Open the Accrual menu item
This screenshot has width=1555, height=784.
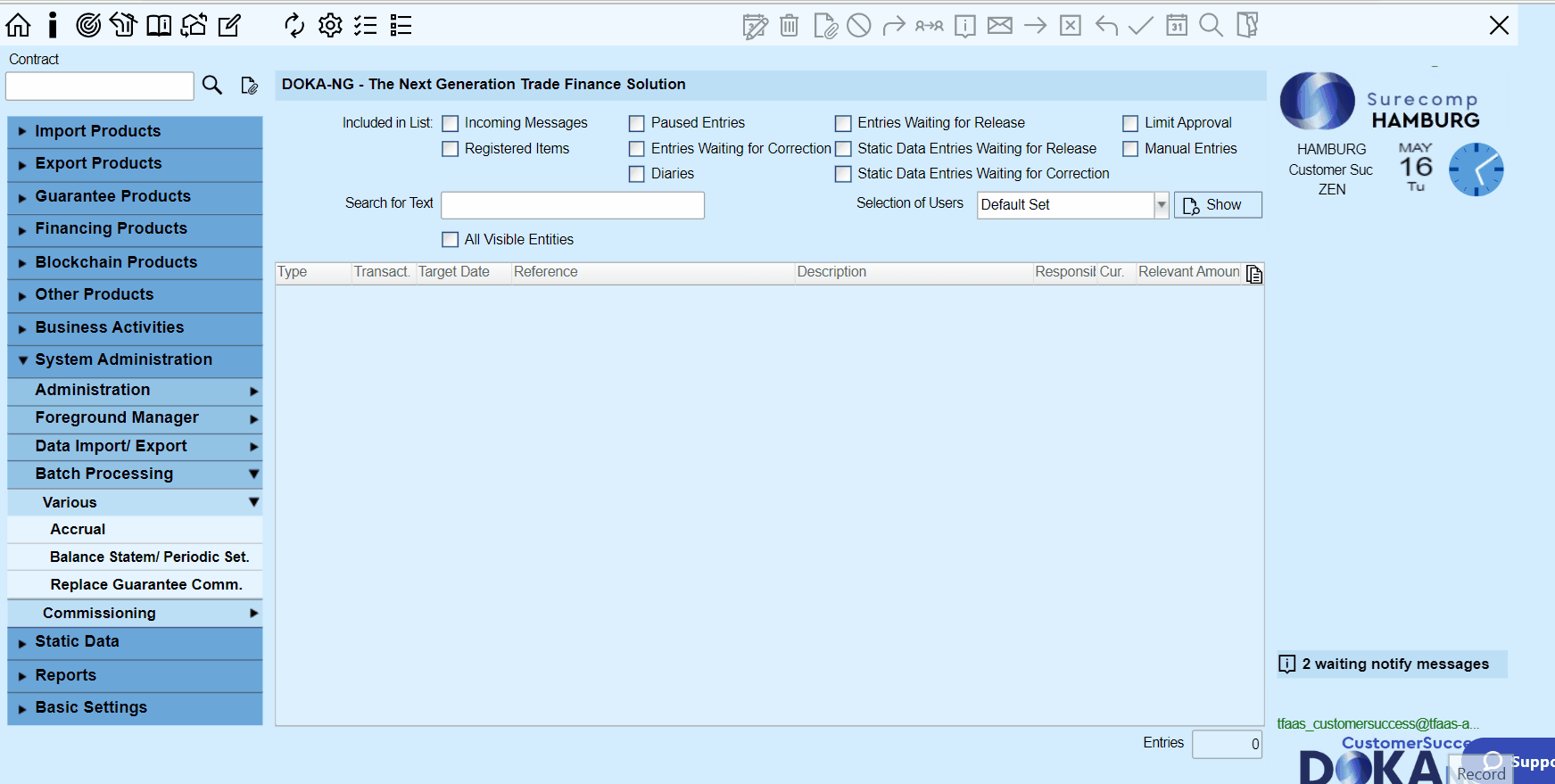[x=135, y=529]
